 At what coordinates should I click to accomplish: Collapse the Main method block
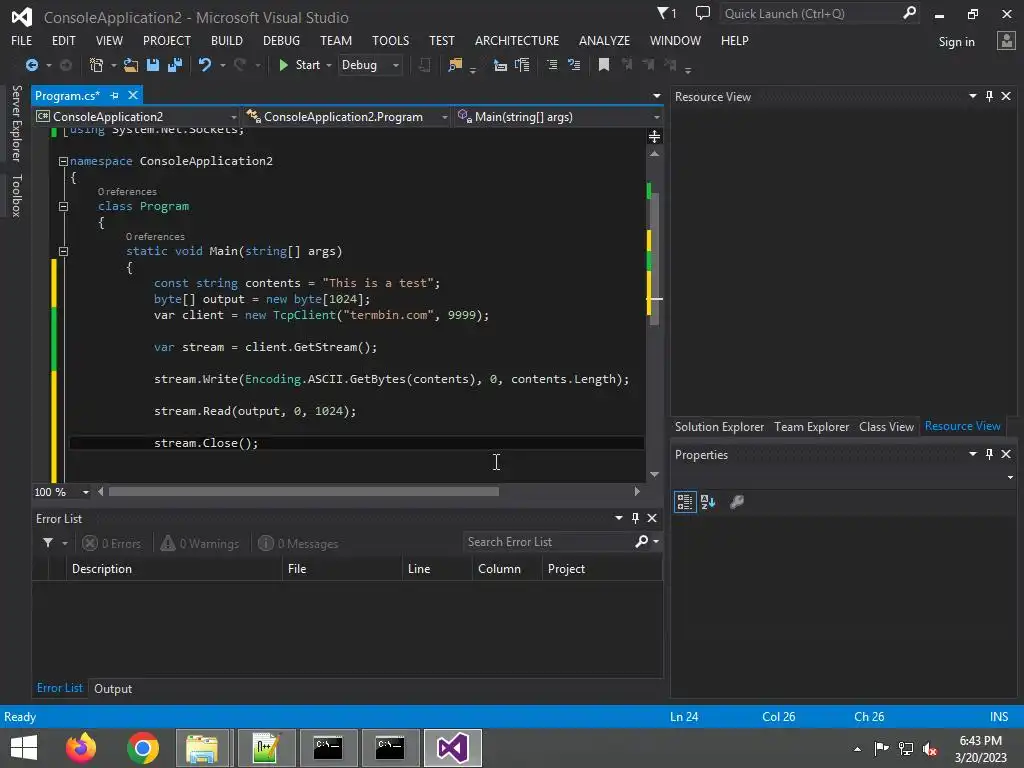pyautogui.click(x=63, y=251)
